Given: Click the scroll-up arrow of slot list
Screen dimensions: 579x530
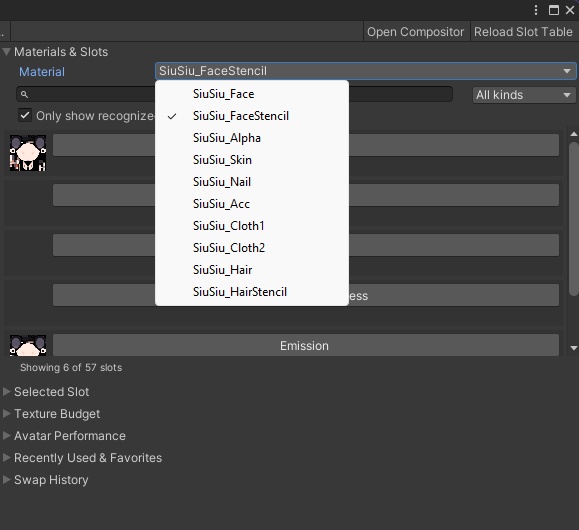Looking at the screenshot, I should (x=573, y=134).
